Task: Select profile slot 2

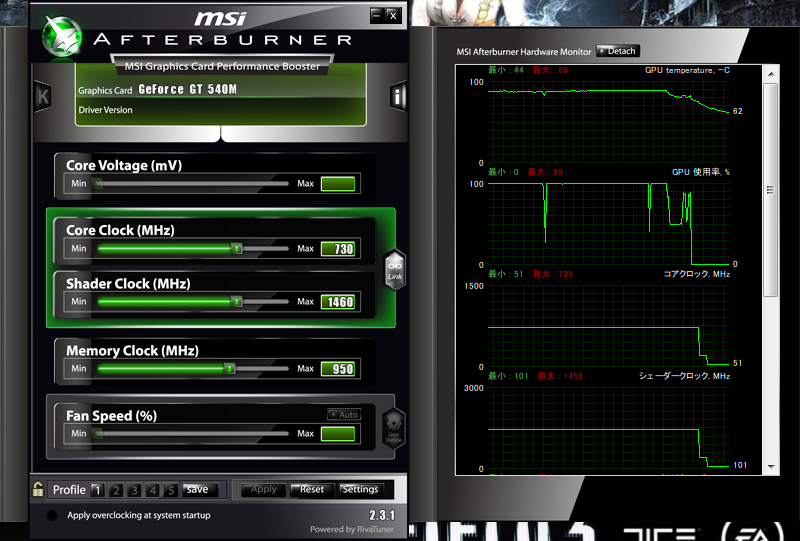Action: (x=116, y=490)
